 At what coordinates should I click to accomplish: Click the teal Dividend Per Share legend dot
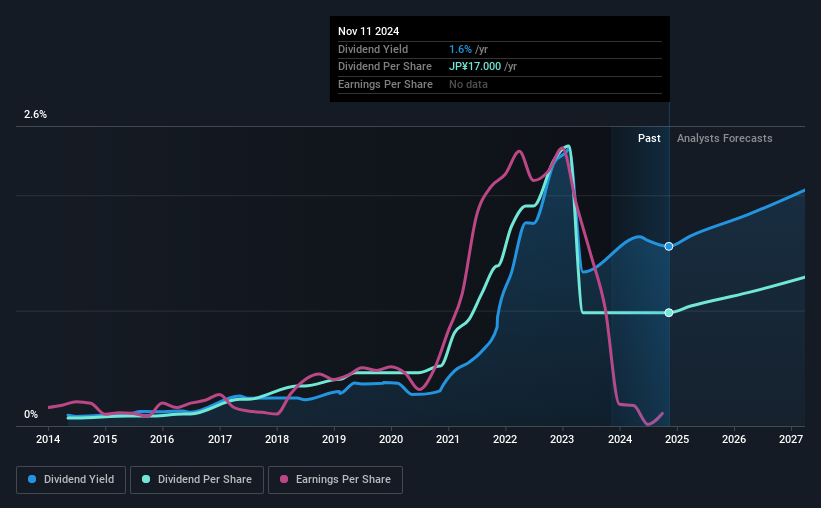[146, 479]
